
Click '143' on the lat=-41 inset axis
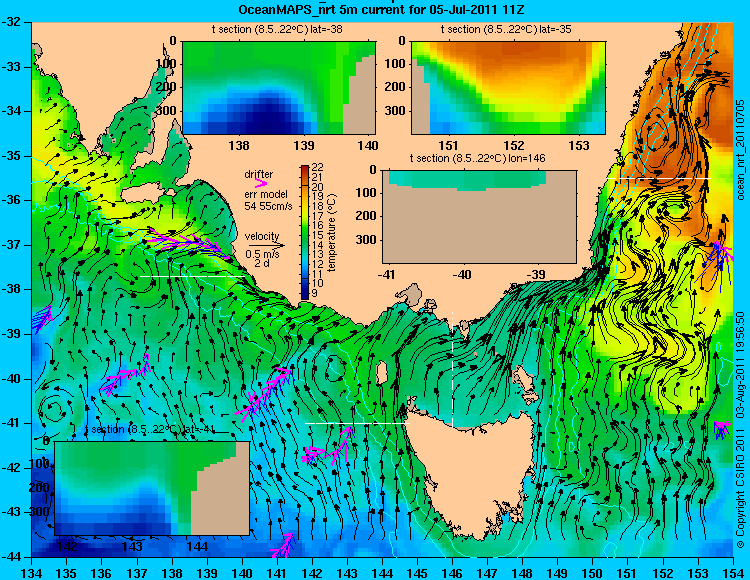[132, 546]
